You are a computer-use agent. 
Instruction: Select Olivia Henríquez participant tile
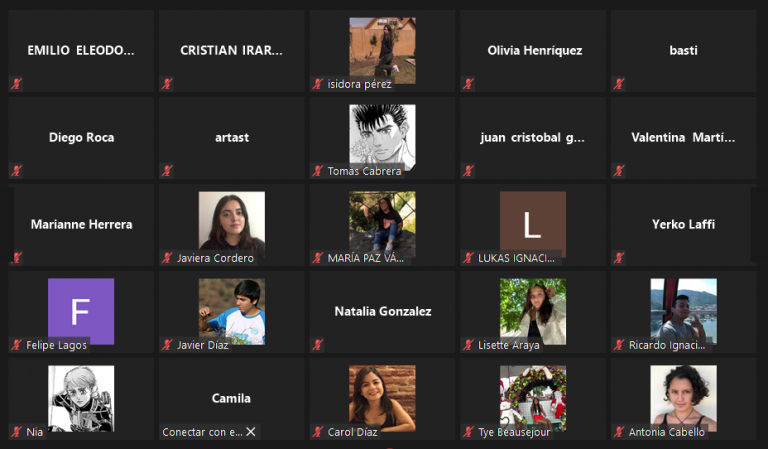coord(533,51)
